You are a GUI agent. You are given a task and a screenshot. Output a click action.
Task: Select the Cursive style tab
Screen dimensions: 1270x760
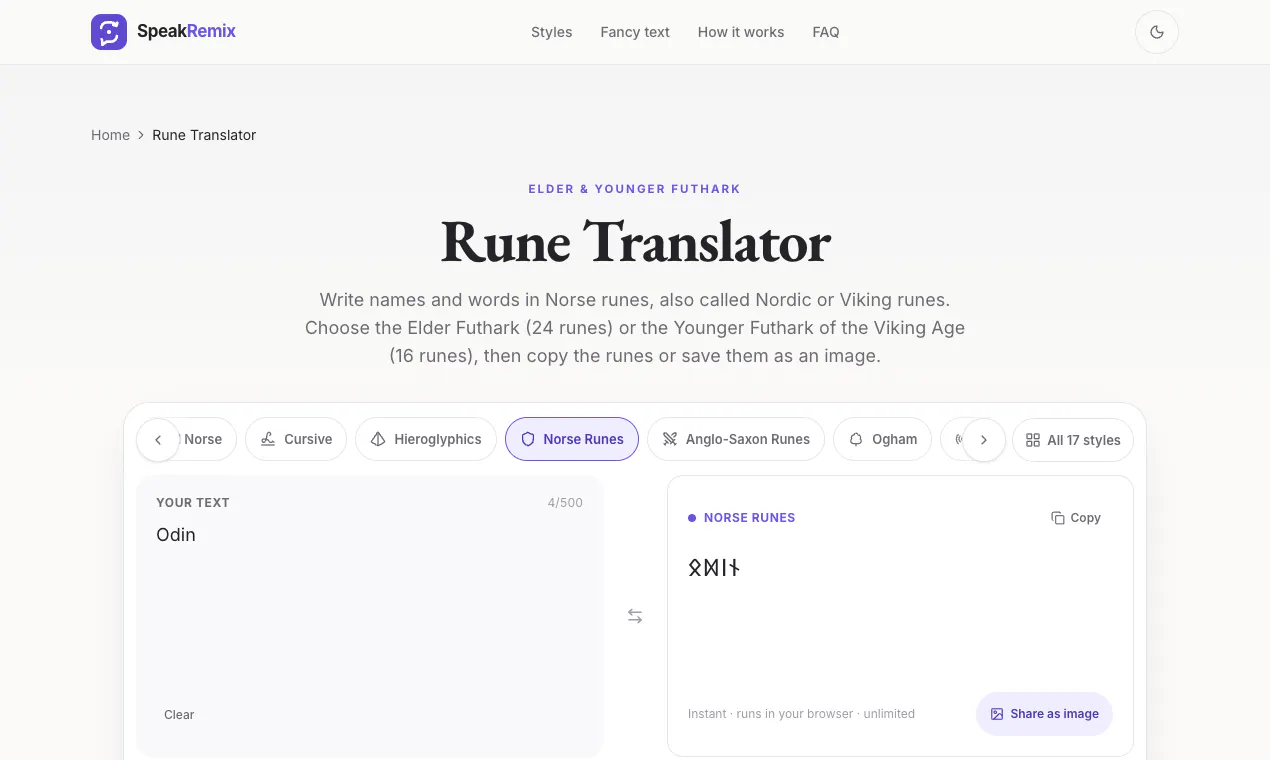coord(296,439)
